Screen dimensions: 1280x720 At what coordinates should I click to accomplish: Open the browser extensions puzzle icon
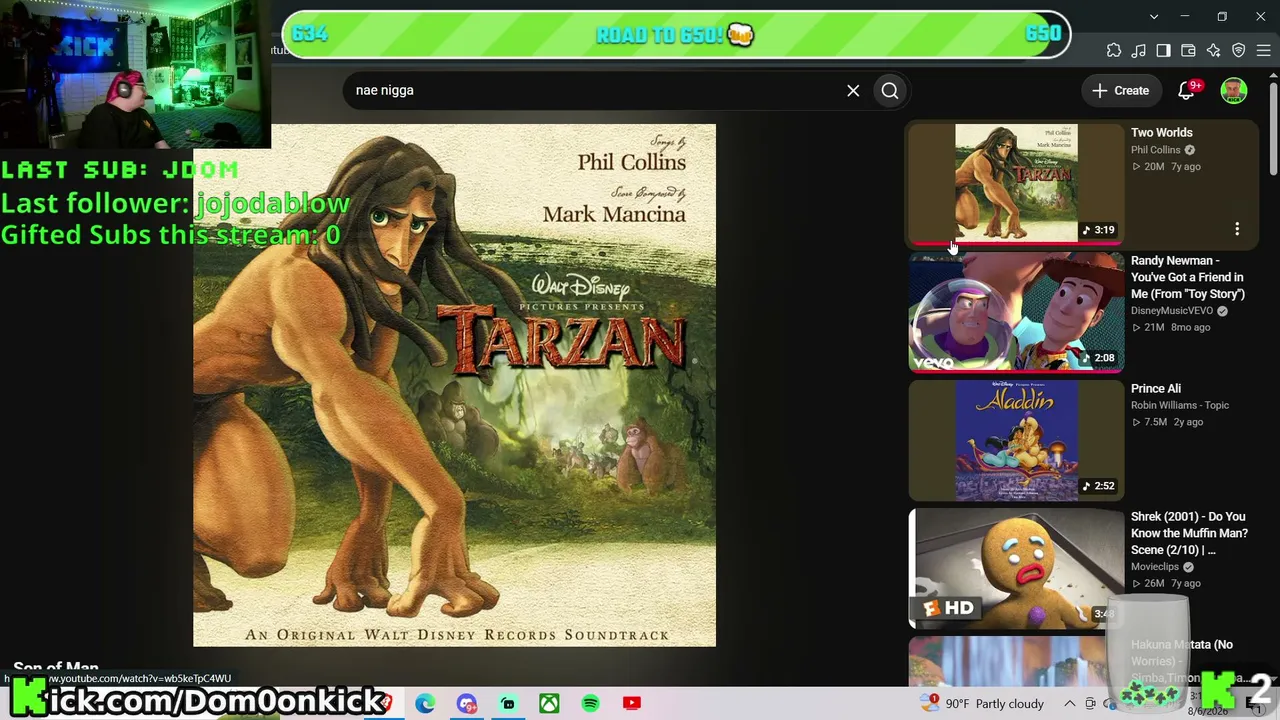point(1114,50)
